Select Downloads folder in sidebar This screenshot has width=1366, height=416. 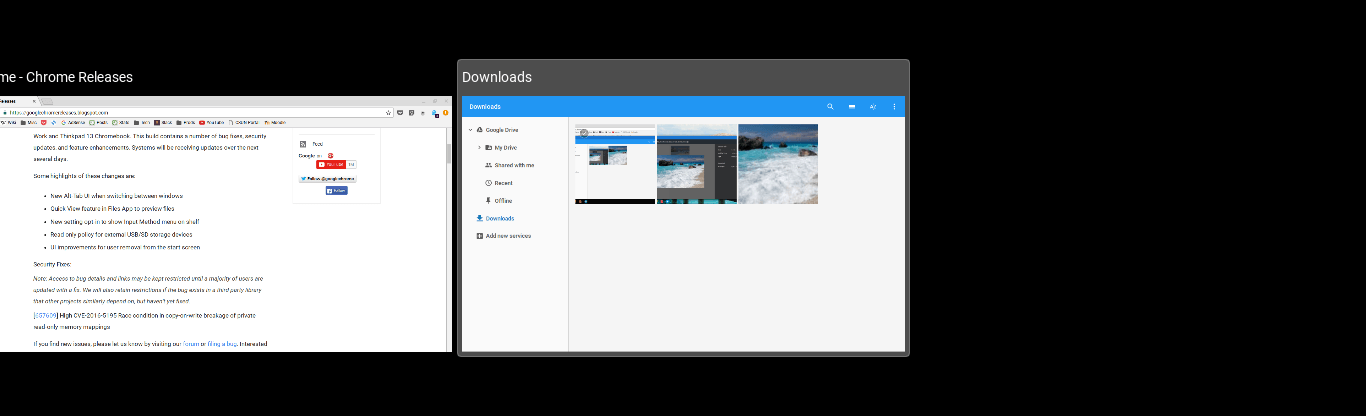[x=499, y=218]
